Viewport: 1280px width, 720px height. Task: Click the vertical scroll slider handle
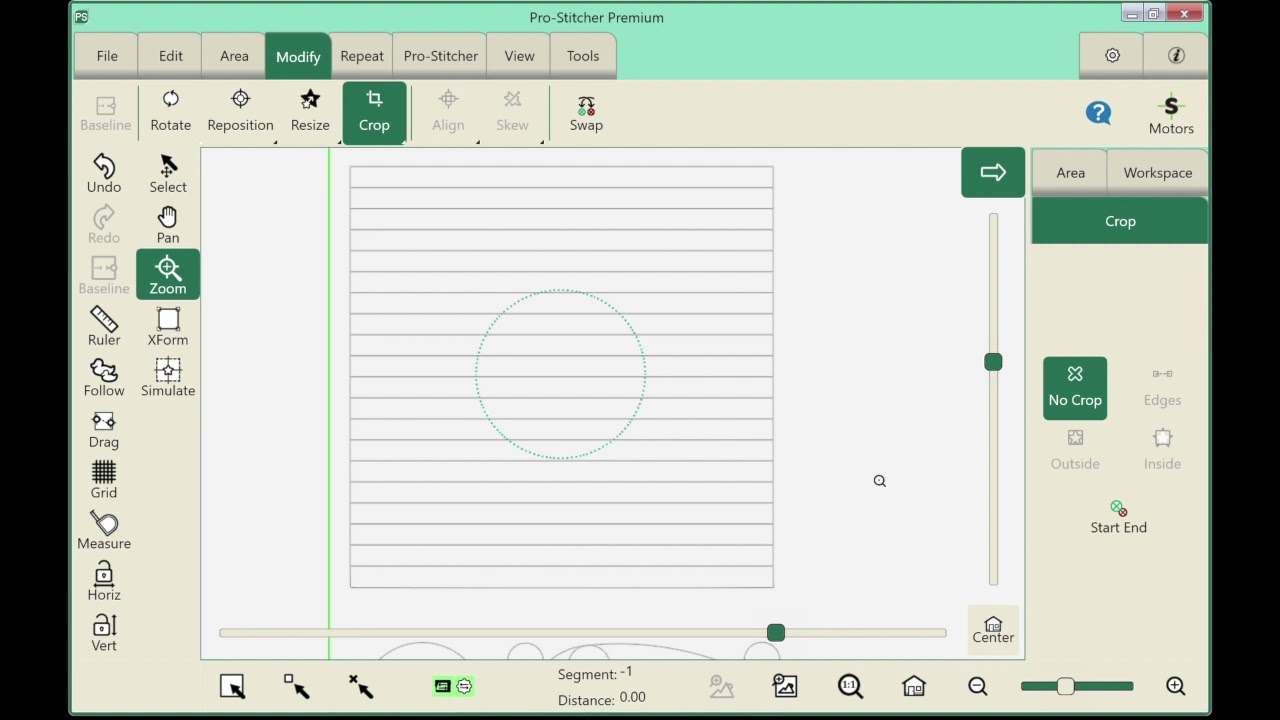(993, 362)
